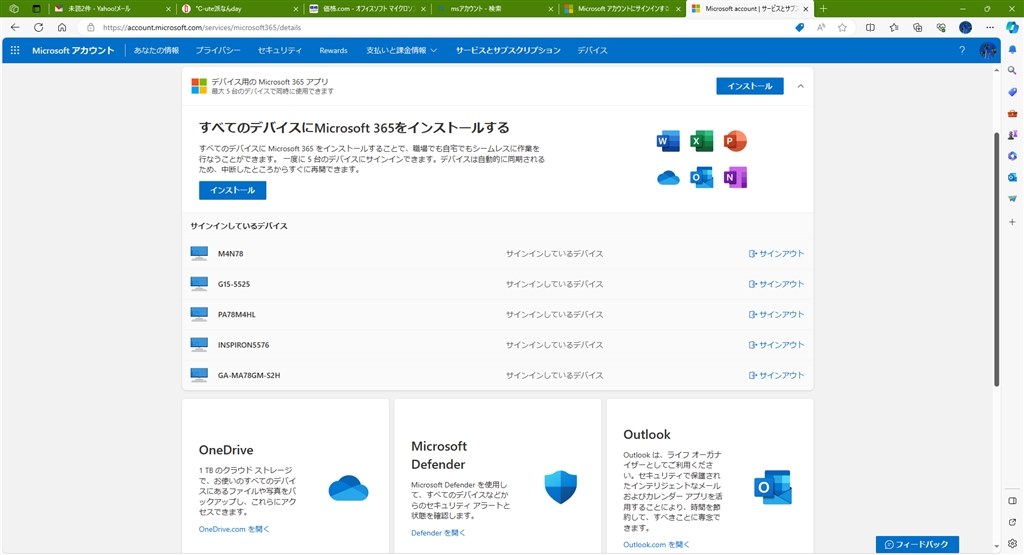
Task: Click the large OneDrive card cloud icon
Action: pyautogui.click(x=348, y=488)
